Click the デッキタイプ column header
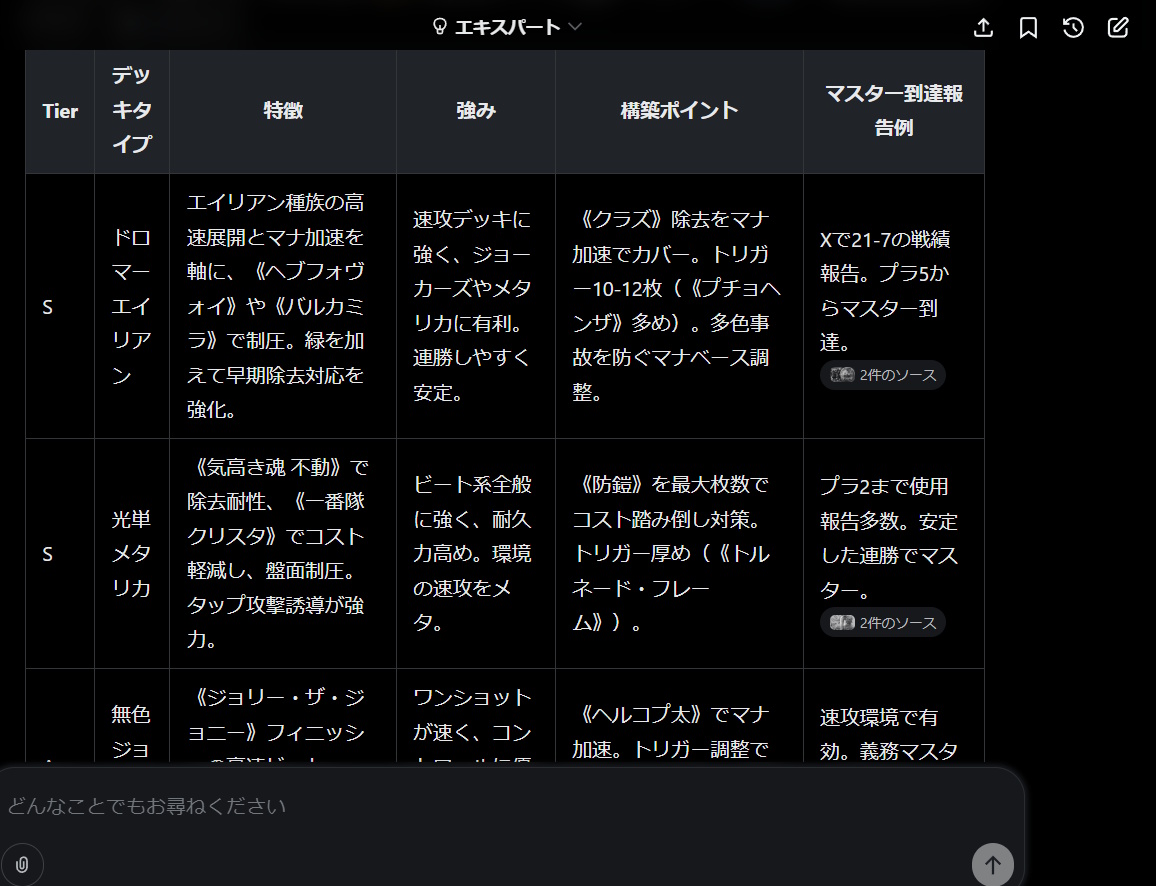 click(132, 110)
